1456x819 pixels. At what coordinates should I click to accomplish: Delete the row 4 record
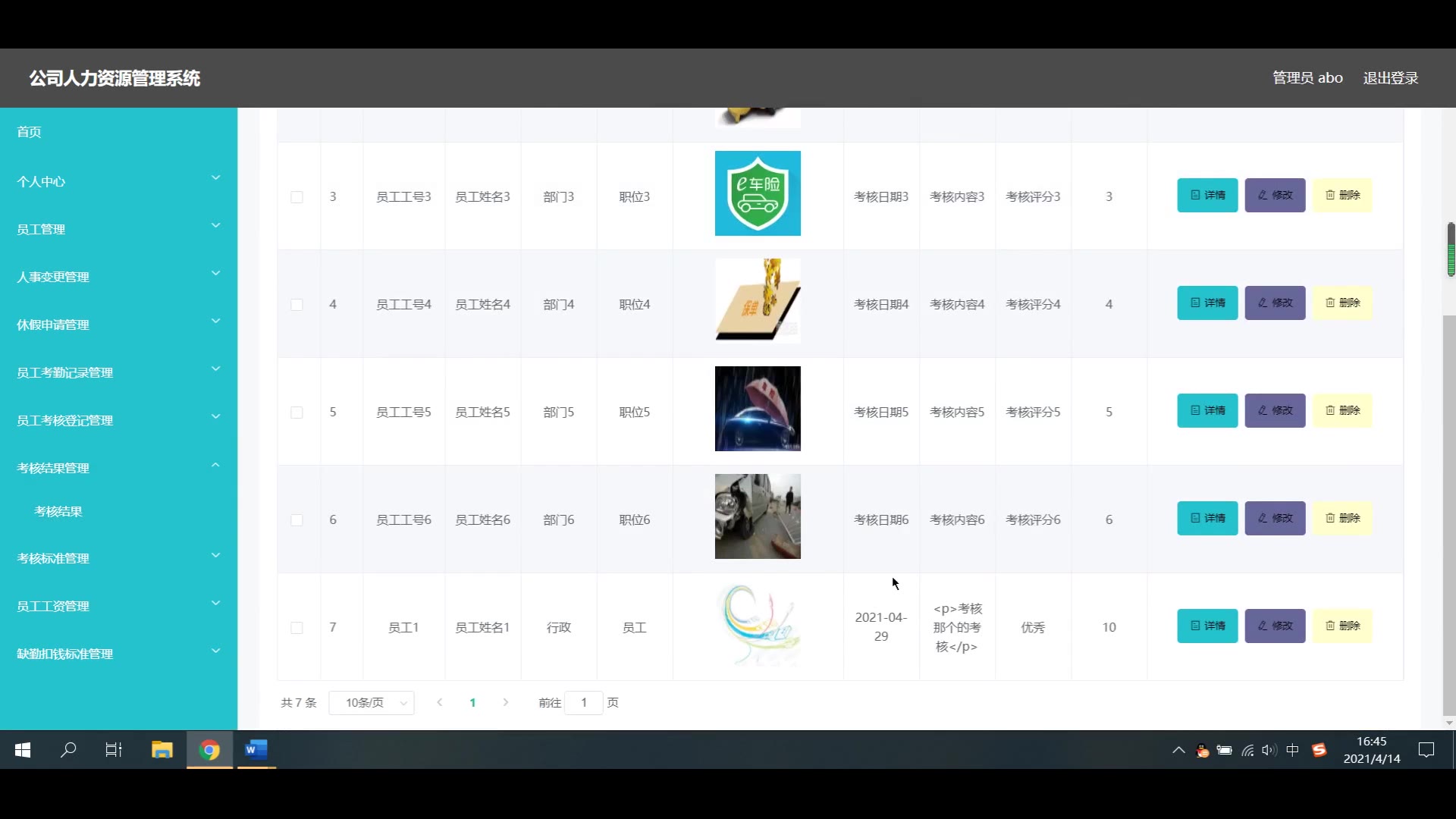pos(1342,303)
